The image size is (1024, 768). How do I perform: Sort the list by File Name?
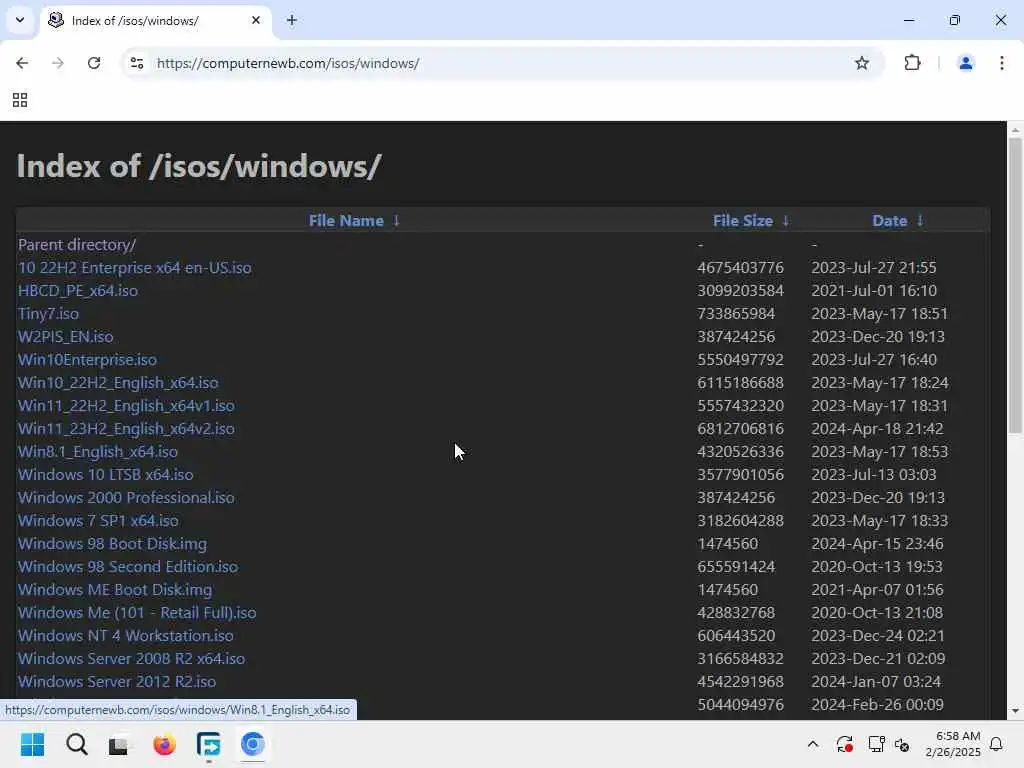345,221
